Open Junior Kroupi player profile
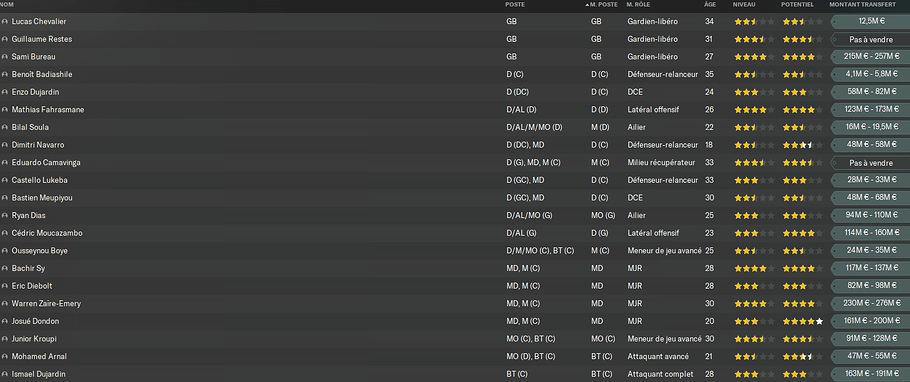The image size is (910, 382). tap(34, 339)
